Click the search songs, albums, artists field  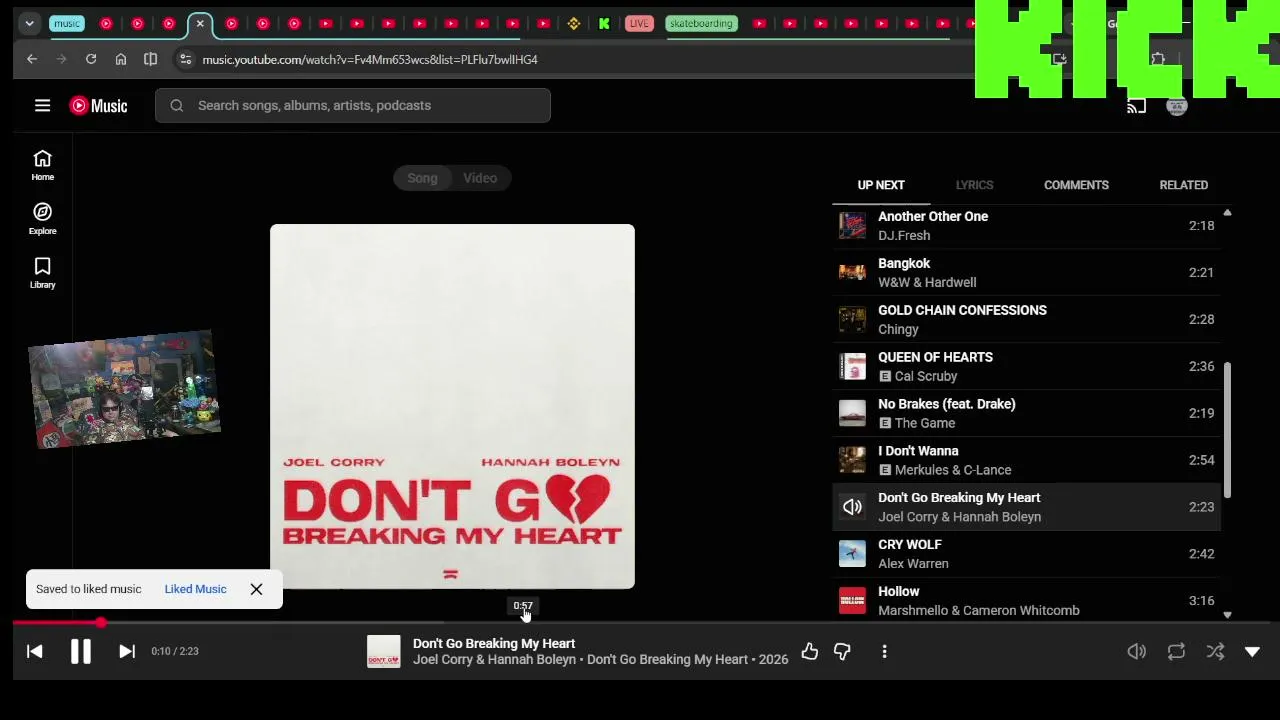353,105
